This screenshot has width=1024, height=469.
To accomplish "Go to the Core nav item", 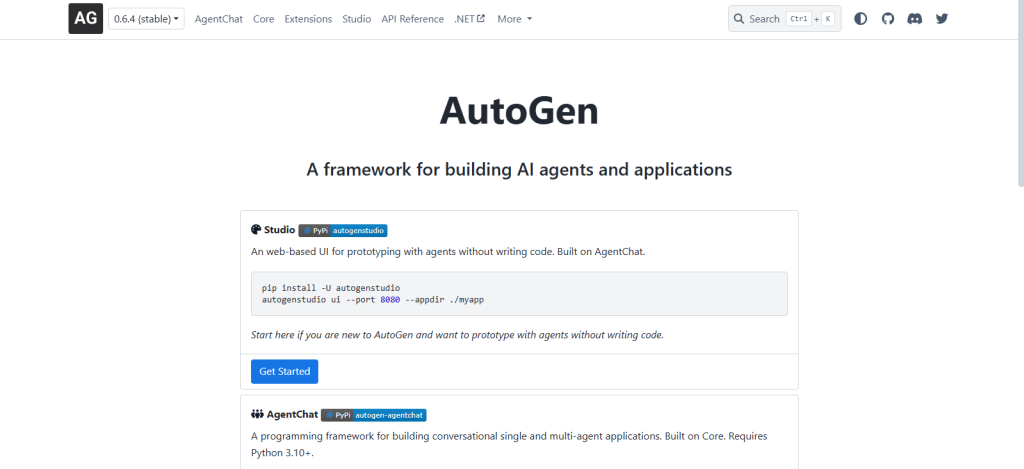I will tap(264, 19).
